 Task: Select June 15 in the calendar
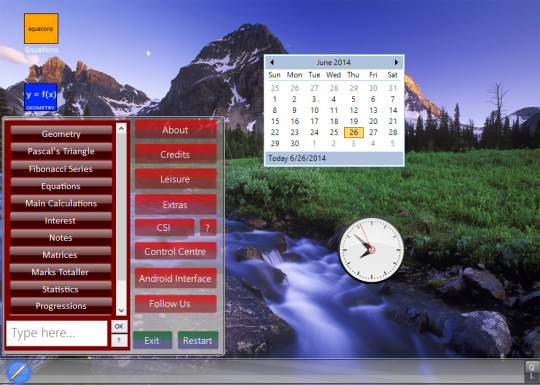[275, 121]
